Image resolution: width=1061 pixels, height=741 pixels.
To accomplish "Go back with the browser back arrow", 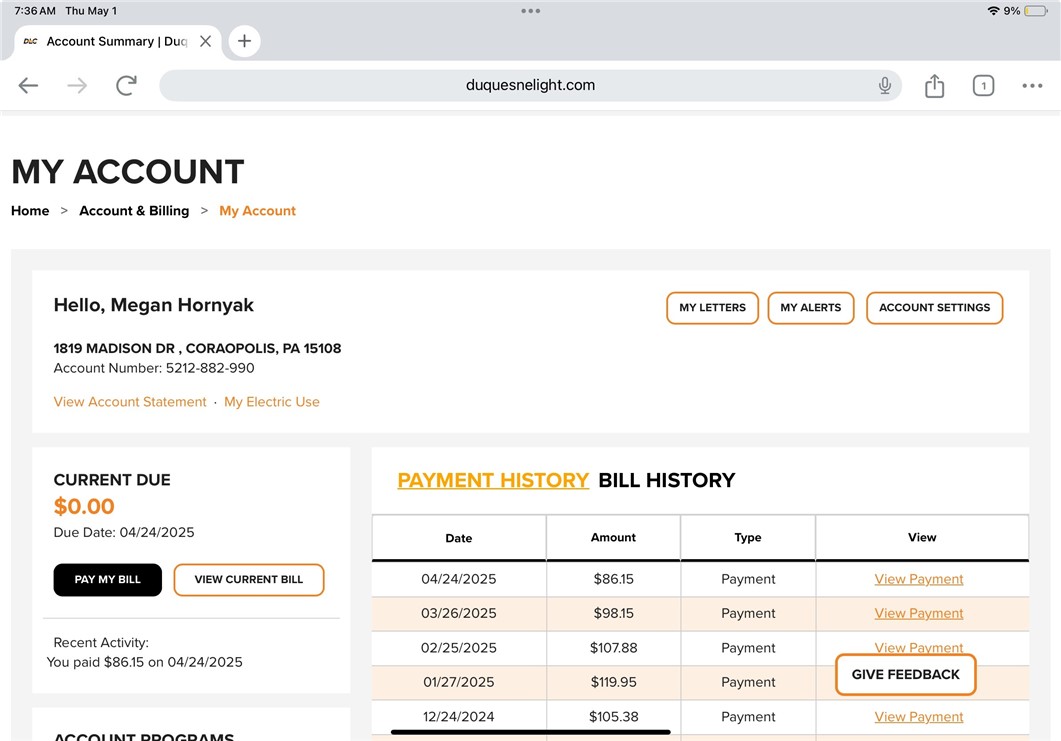I will click(x=28, y=86).
